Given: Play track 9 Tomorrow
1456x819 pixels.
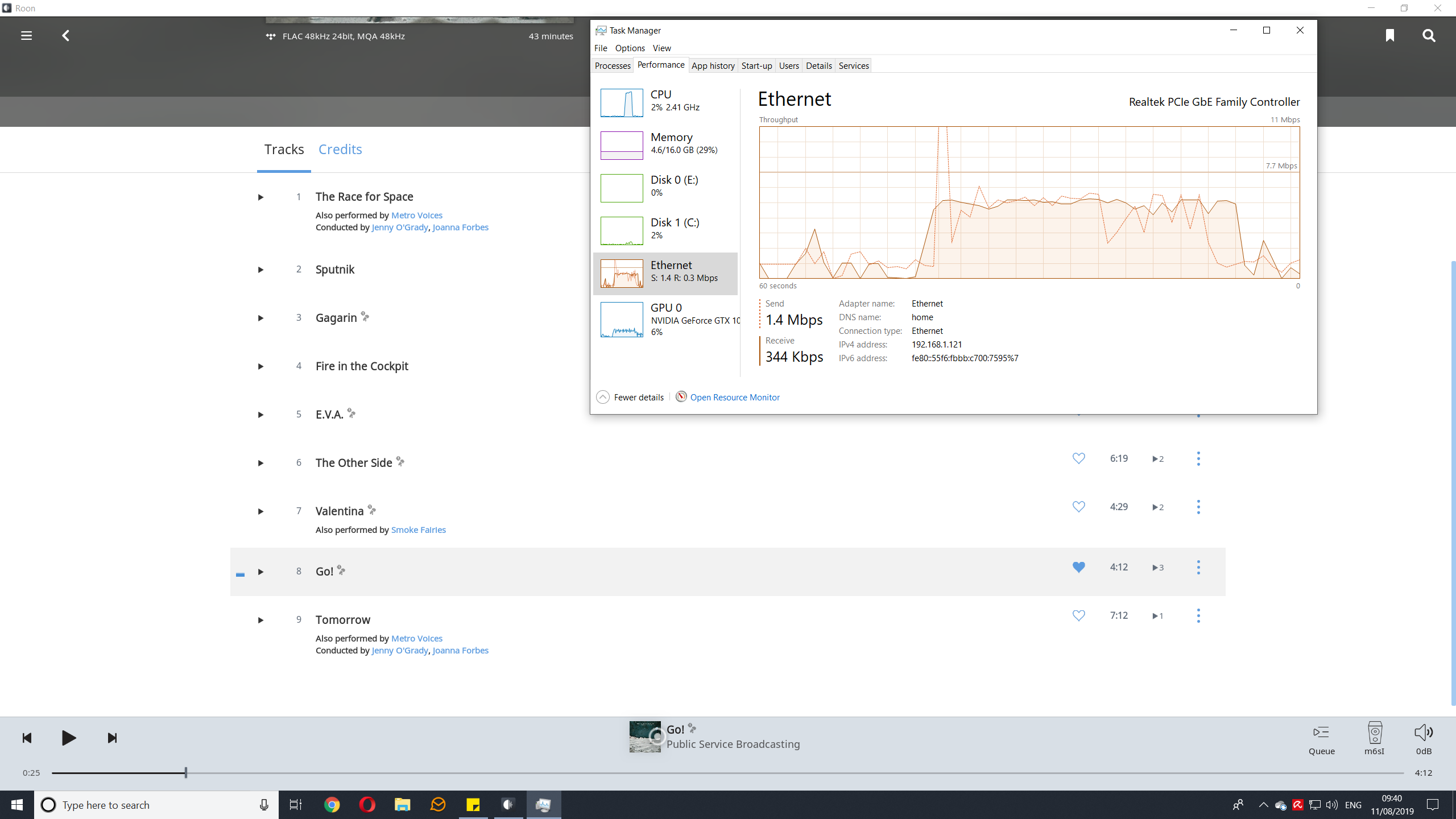Looking at the screenshot, I should (x=260, y=620).
